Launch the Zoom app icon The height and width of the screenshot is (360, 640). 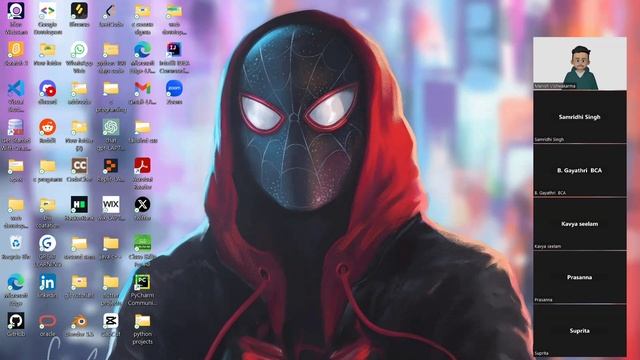click(x=174, y=89)
